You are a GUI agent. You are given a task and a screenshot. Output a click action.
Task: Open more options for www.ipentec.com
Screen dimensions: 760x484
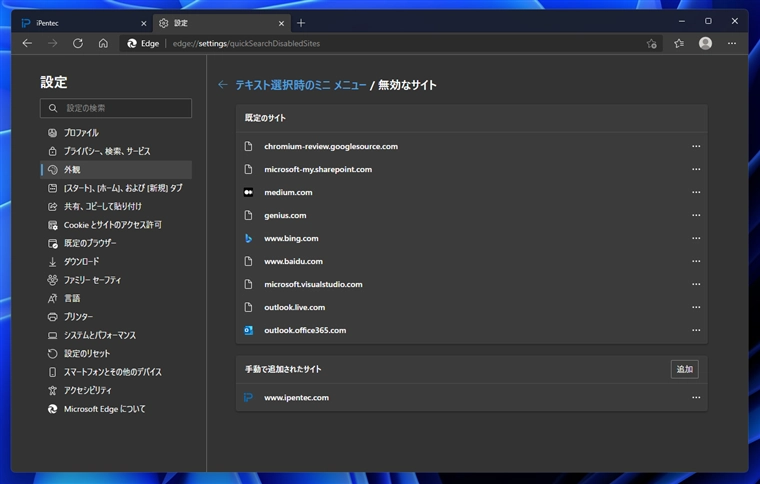[x=696, y=397]
